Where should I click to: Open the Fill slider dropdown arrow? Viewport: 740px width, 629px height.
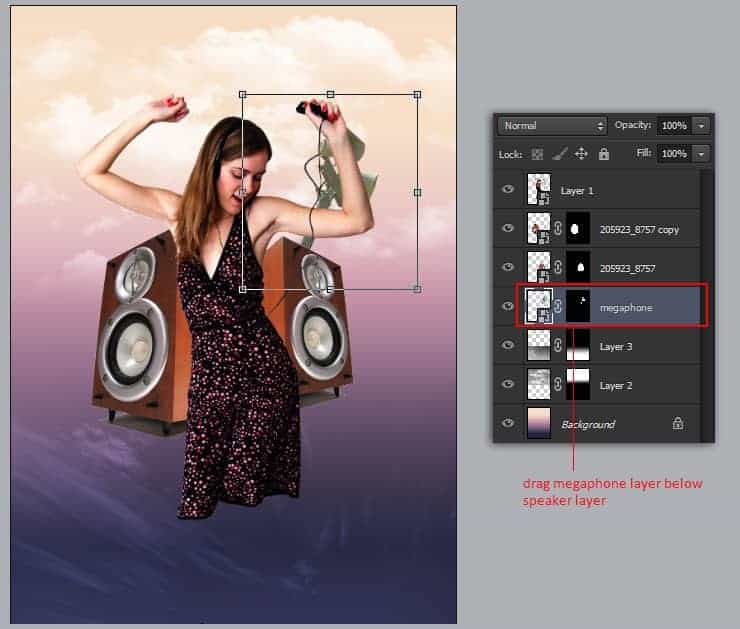(701, 154)
